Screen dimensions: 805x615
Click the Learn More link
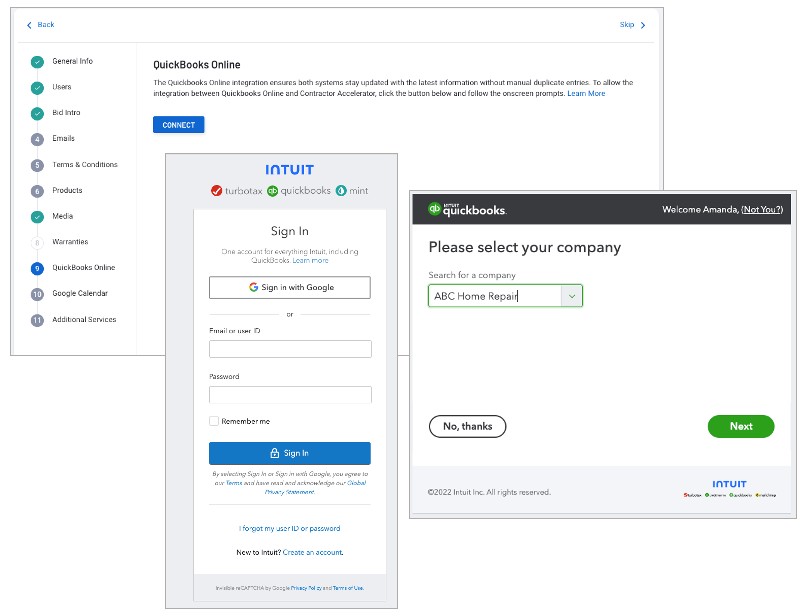[587, 92]
